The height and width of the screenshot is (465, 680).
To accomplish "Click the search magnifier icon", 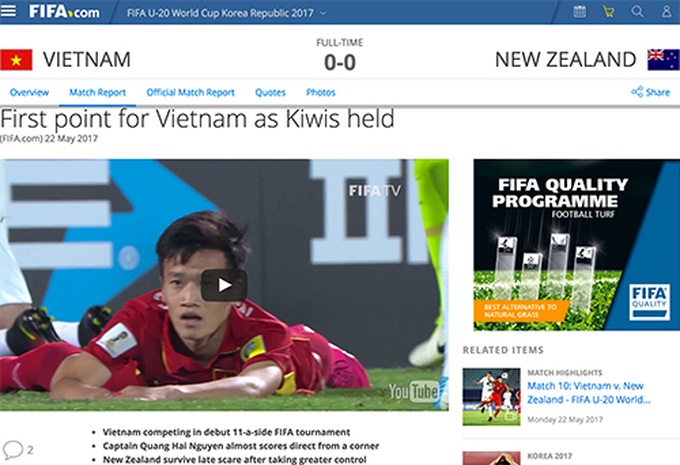I will (637, 11).
